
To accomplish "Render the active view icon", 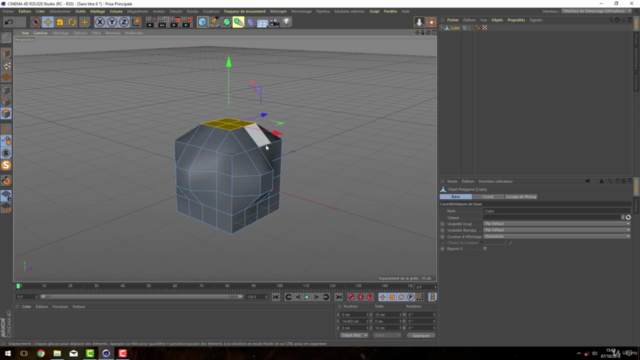I will [150, 22].
